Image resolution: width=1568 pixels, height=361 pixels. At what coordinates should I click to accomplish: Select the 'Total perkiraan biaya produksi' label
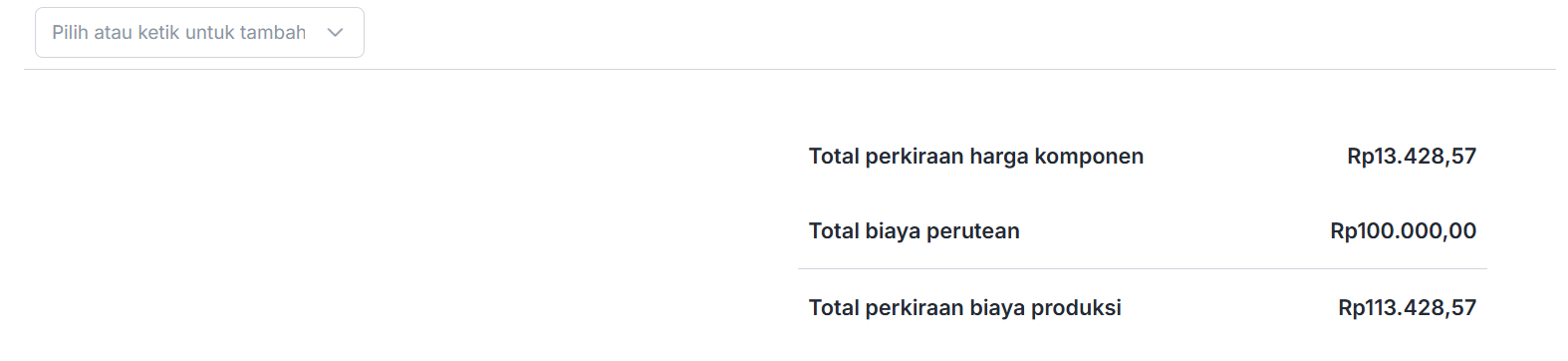(965, 308)
